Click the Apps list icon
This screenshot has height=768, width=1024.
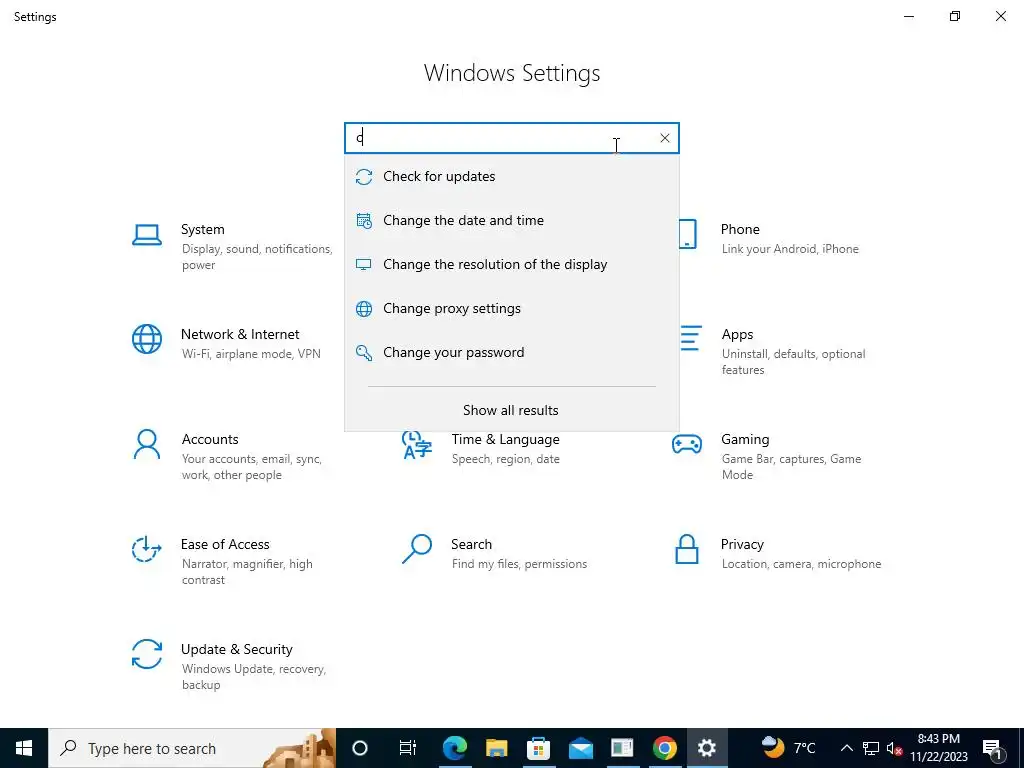(691, 338)
